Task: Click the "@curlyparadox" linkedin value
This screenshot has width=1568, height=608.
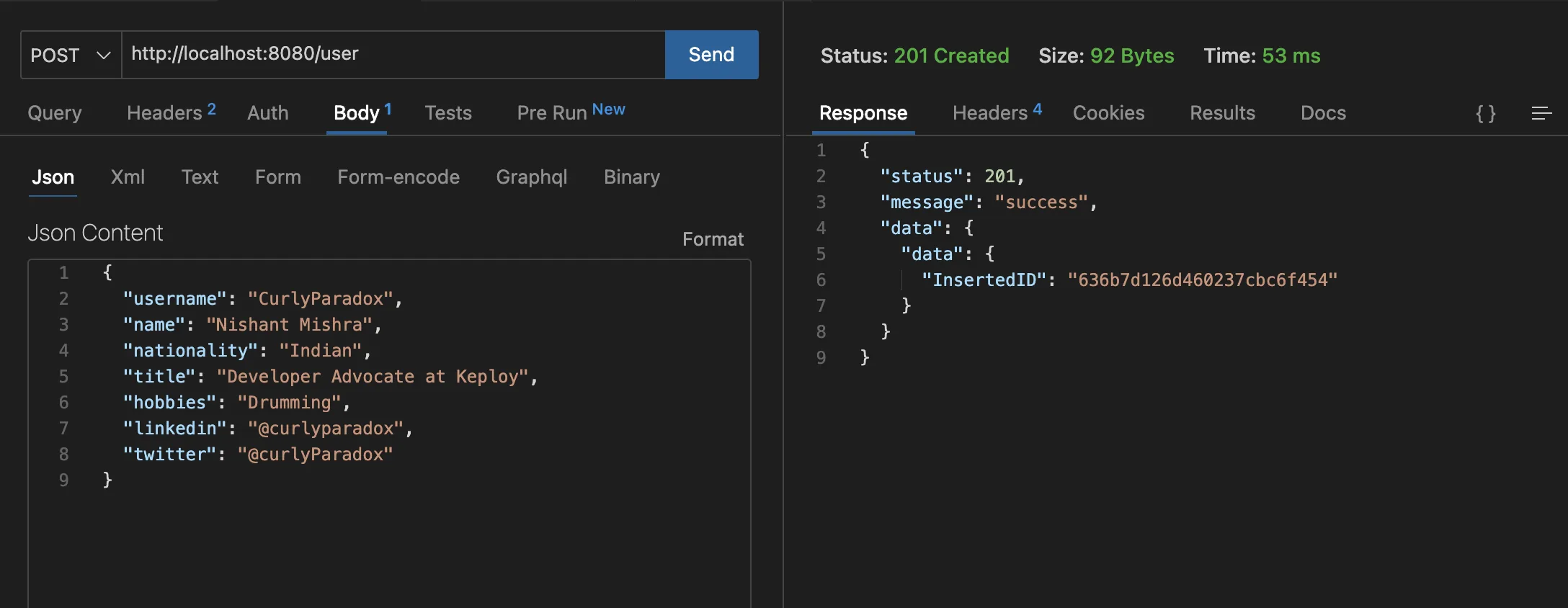Action: point(326,429)
